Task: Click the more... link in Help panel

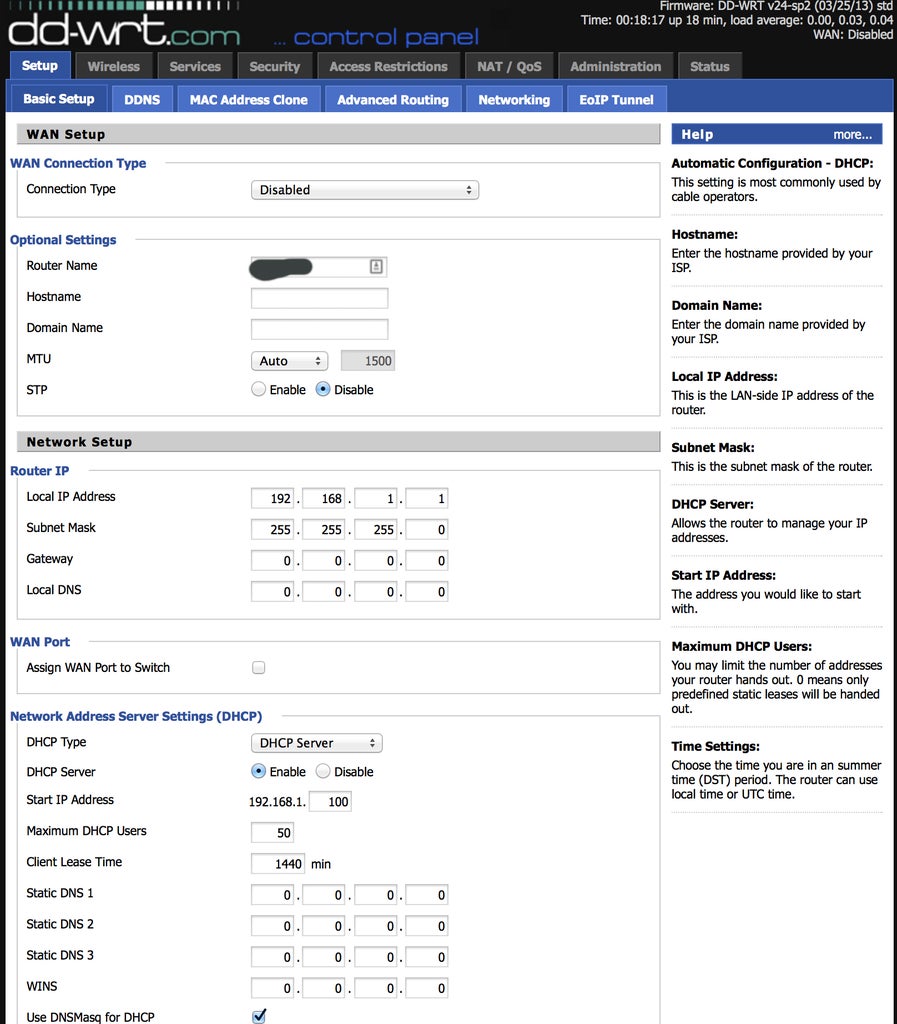Action: click(x=852, y=134)
